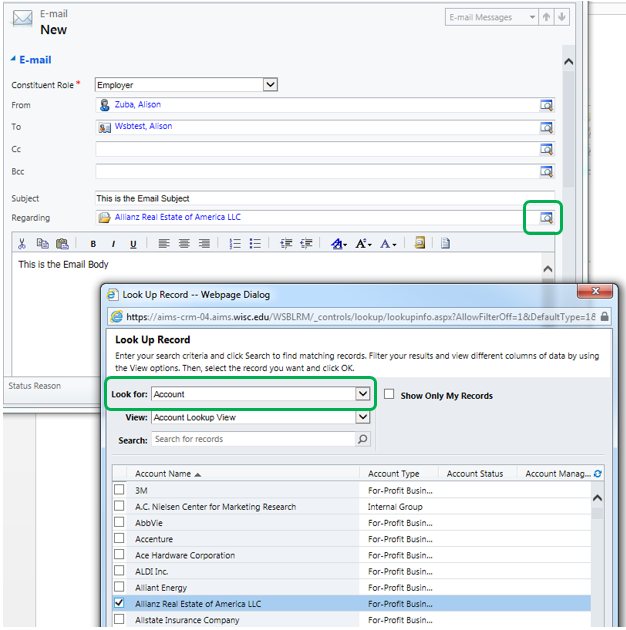Select the numbered list icon
The width and height of the screenshot is (626, 630).
(235, 243)
